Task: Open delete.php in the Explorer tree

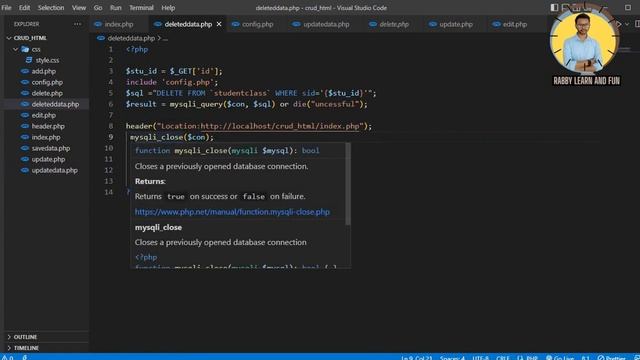Action: [47, 93]
